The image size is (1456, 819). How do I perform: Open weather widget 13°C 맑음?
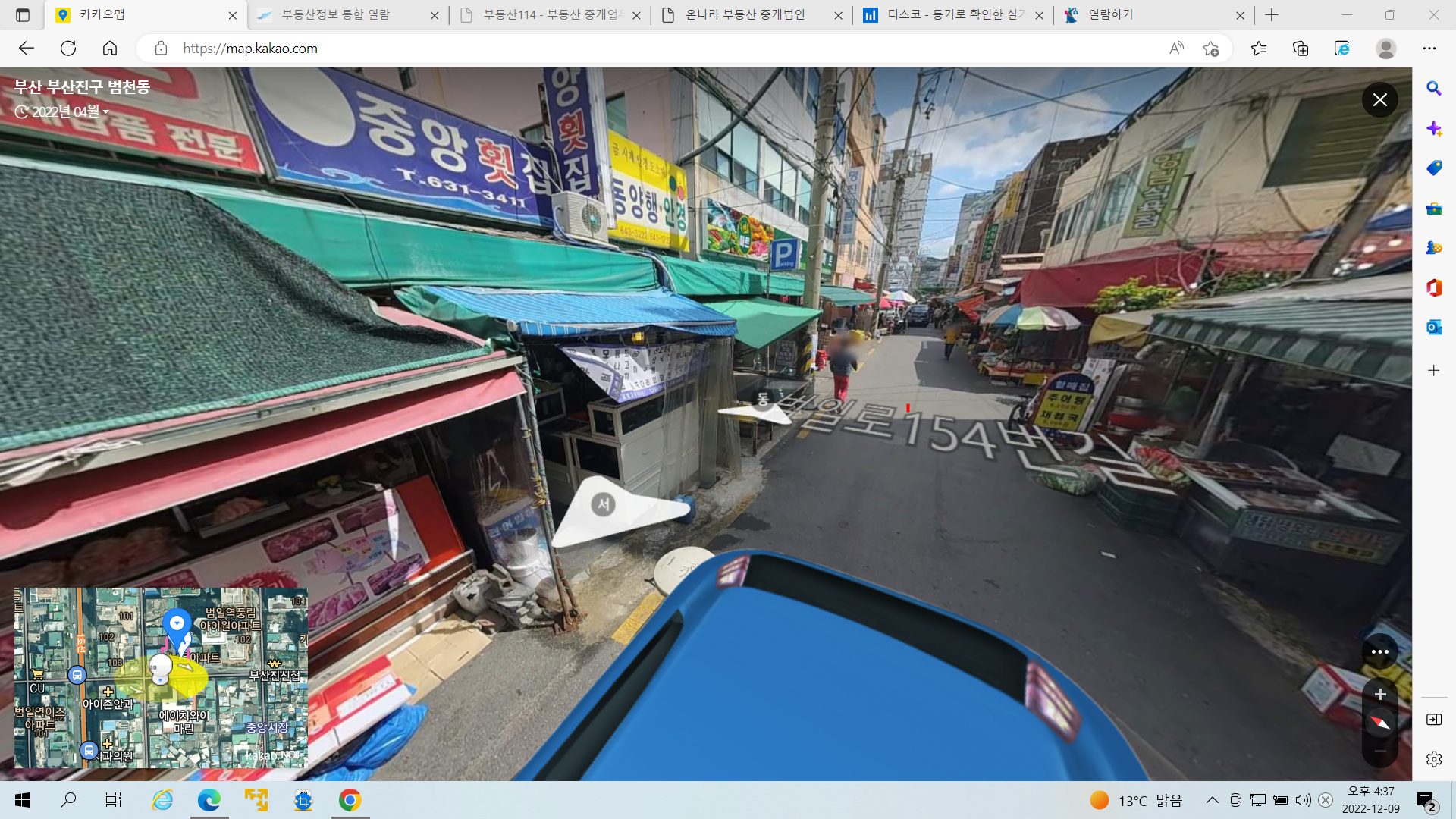pos(1136,801)
